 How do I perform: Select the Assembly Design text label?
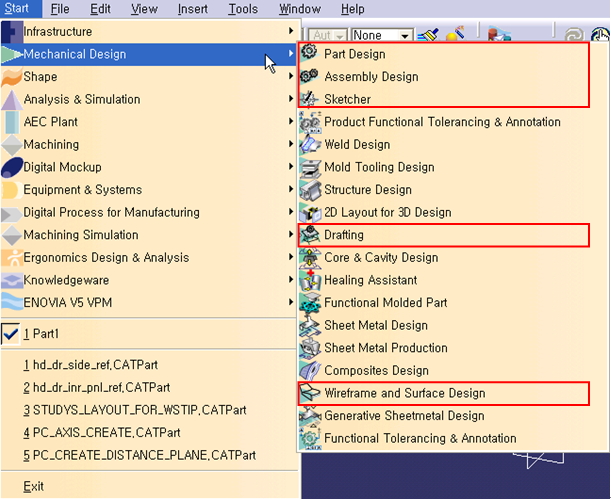tap(371, 76)
